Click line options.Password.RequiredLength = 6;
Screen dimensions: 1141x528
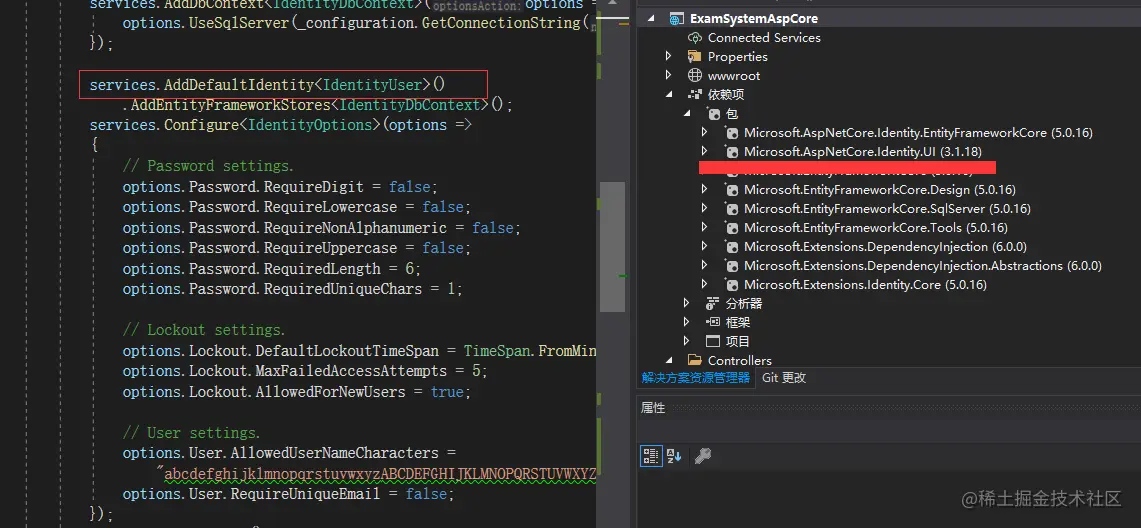[x=272, y=269]
